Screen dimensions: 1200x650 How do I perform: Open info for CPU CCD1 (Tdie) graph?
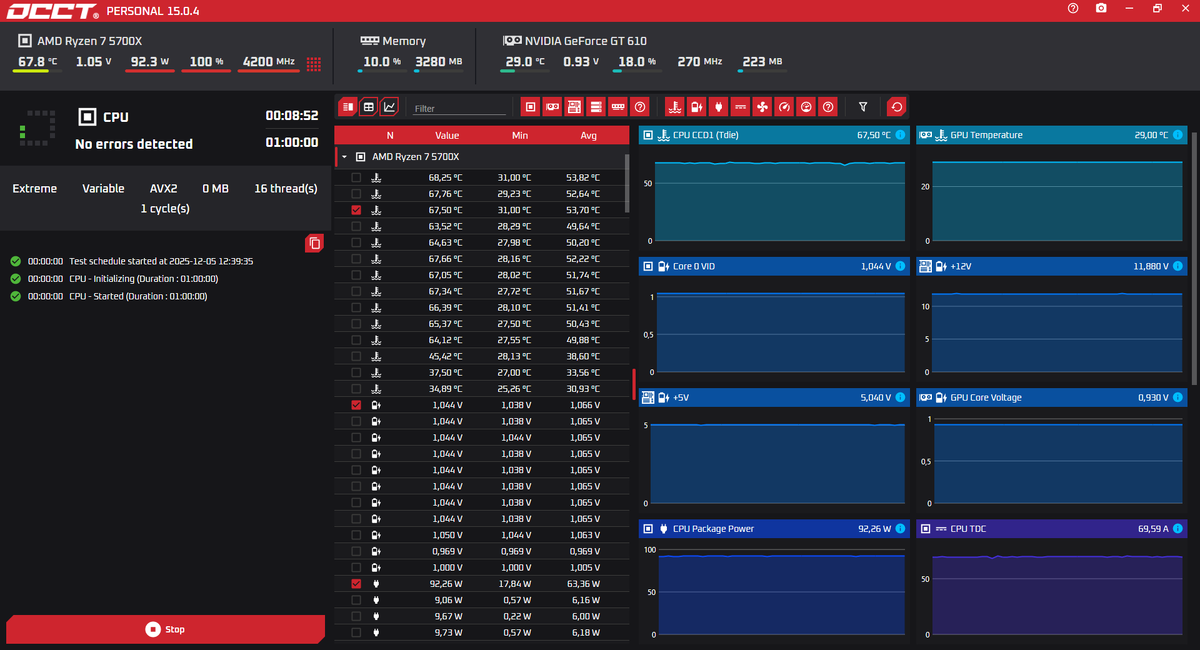pos(899,135)
